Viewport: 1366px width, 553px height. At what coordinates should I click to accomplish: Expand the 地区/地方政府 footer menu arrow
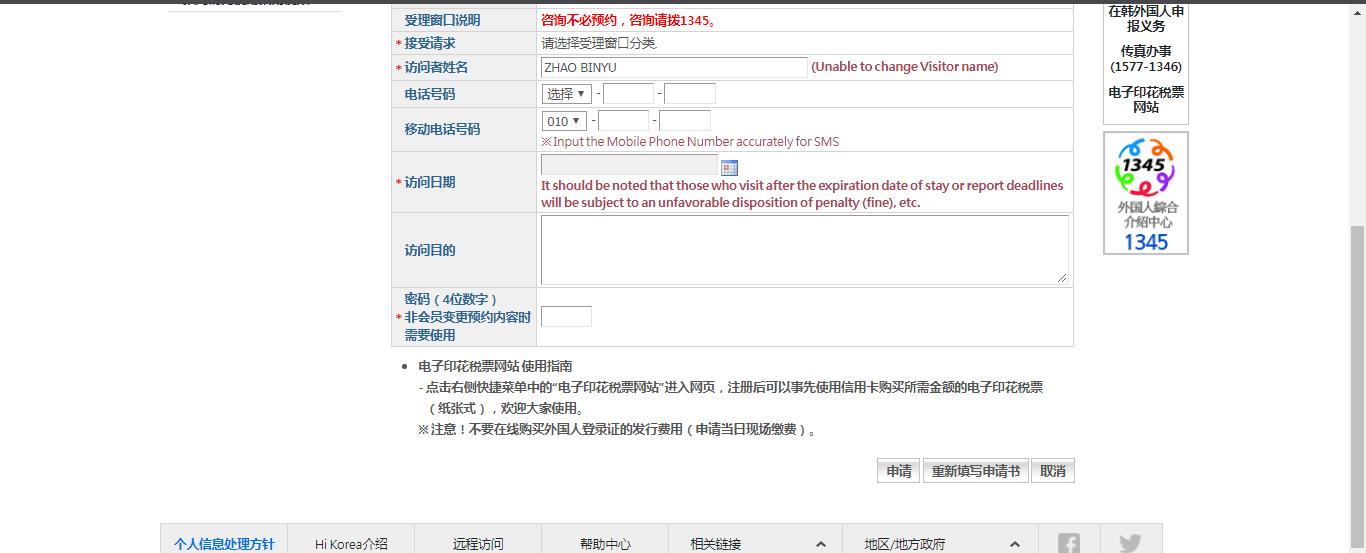[x=1015, y=544]
